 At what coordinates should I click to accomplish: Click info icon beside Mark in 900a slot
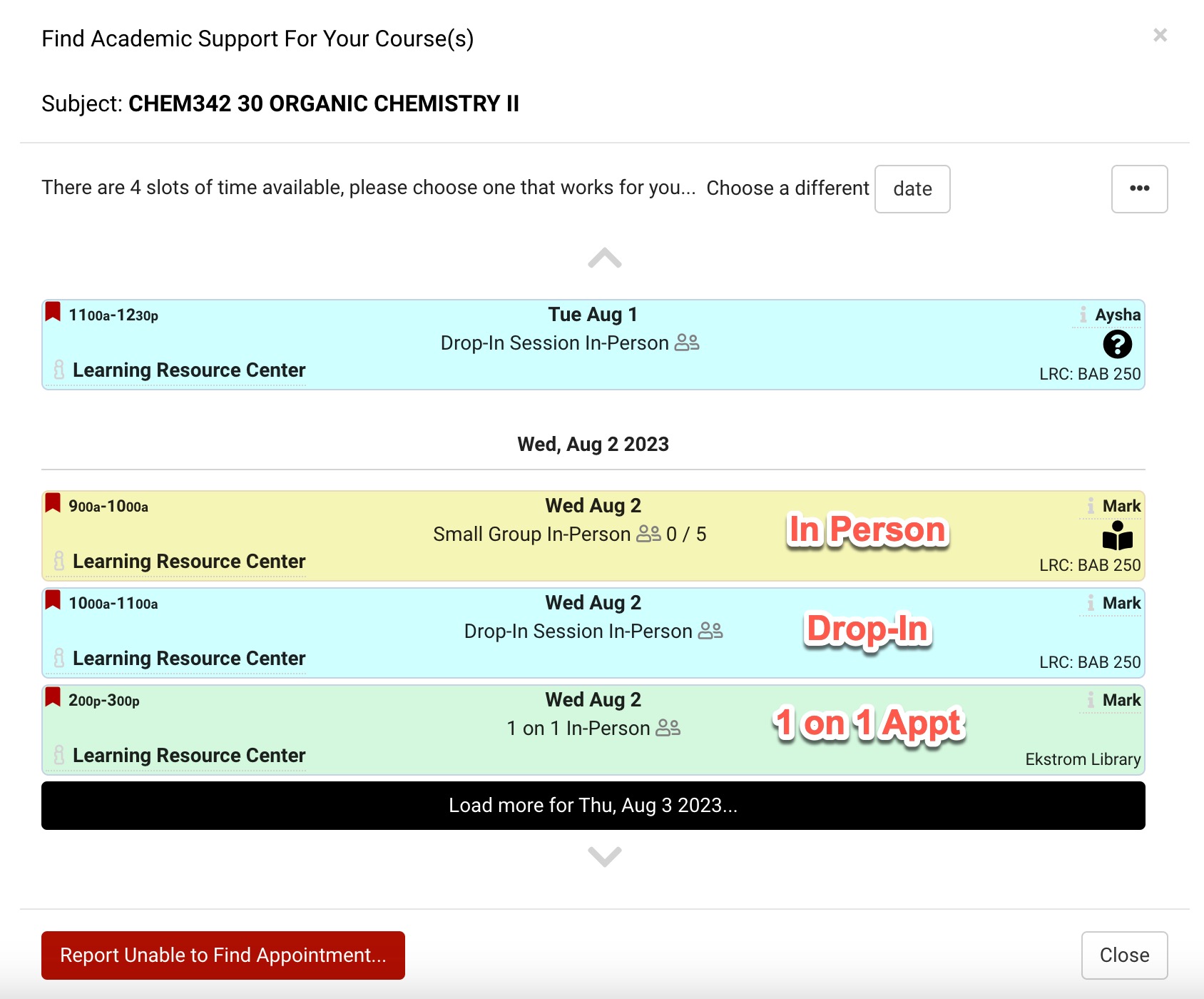tap(1091, 506)
